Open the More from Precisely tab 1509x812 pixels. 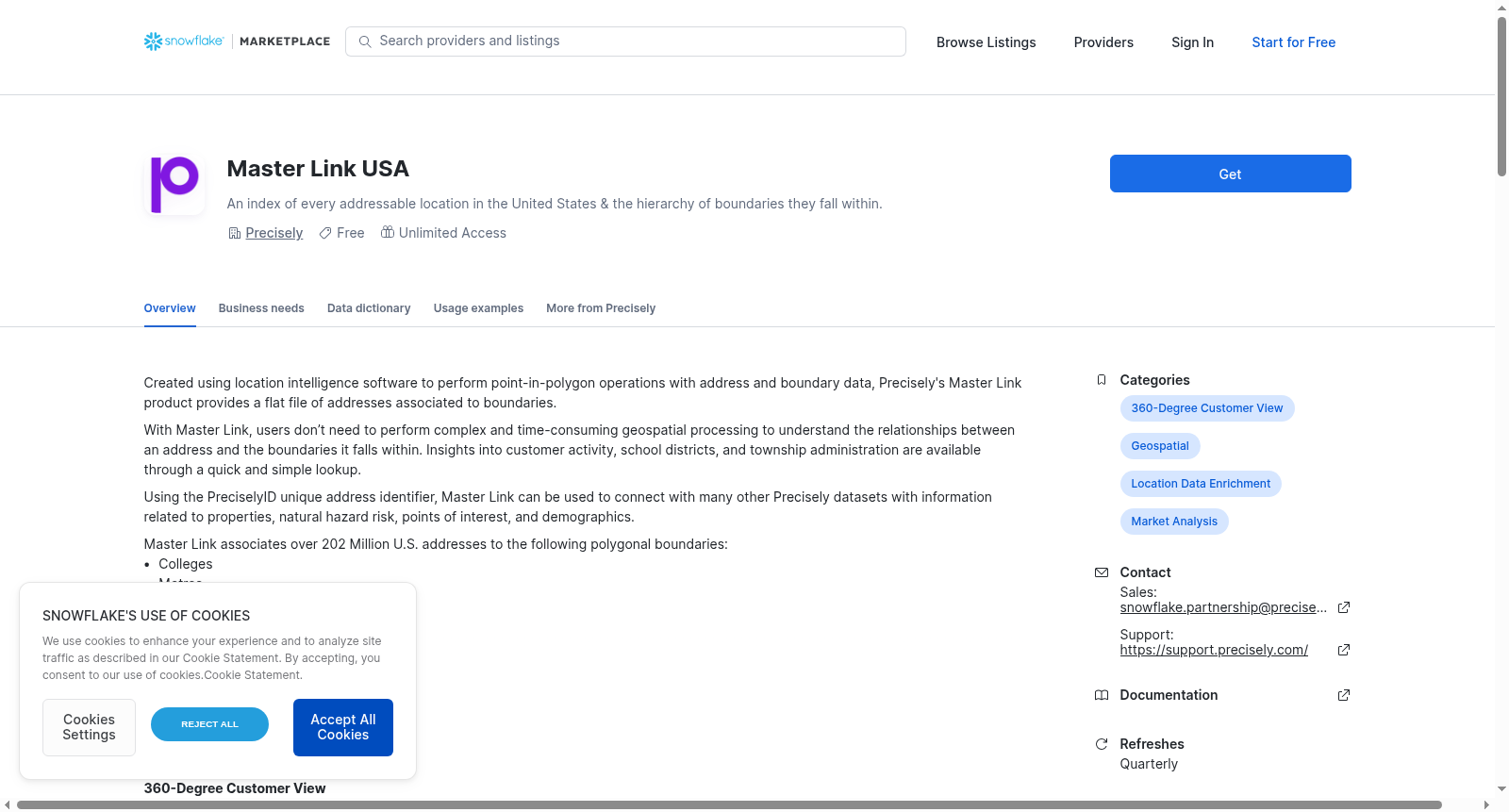point(601,308)
